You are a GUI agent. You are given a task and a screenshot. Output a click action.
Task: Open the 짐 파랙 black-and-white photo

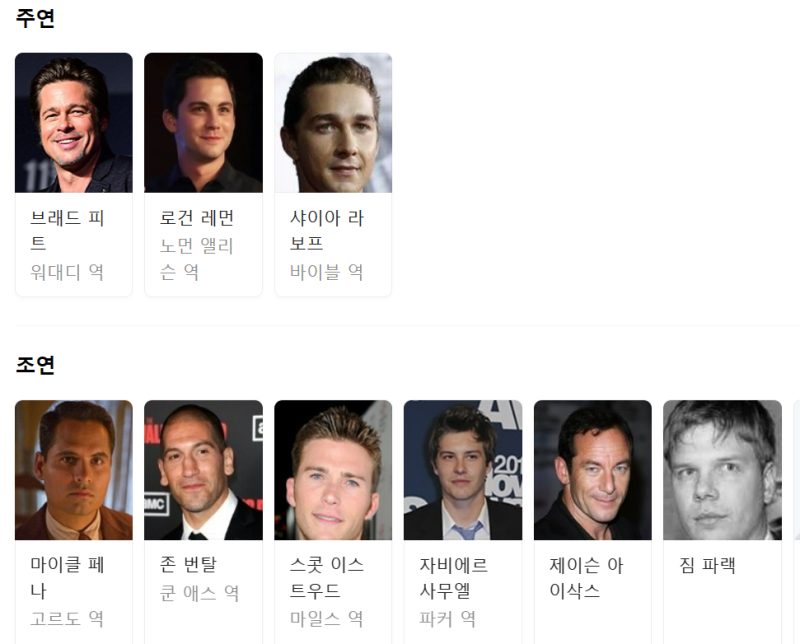[722, 470]
